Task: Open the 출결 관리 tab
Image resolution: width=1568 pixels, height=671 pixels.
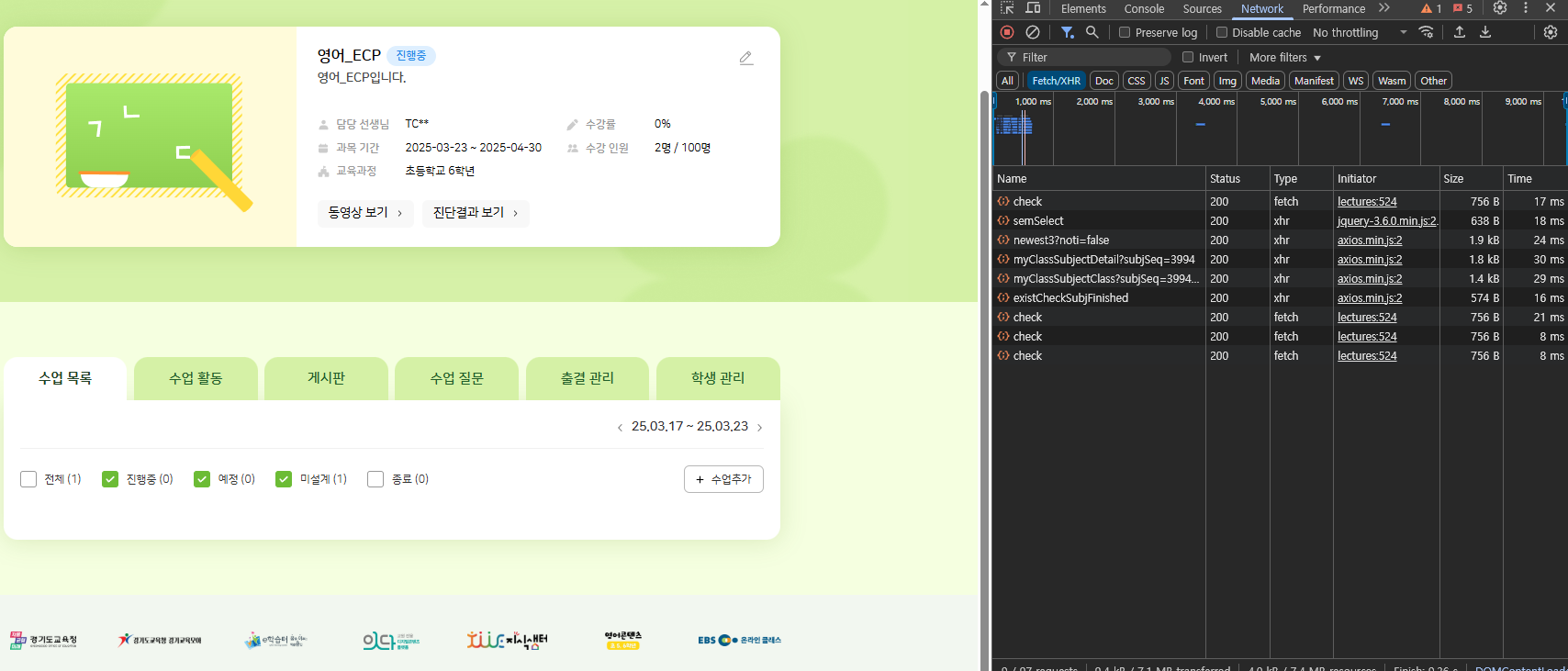Action: tap(588, 378)
